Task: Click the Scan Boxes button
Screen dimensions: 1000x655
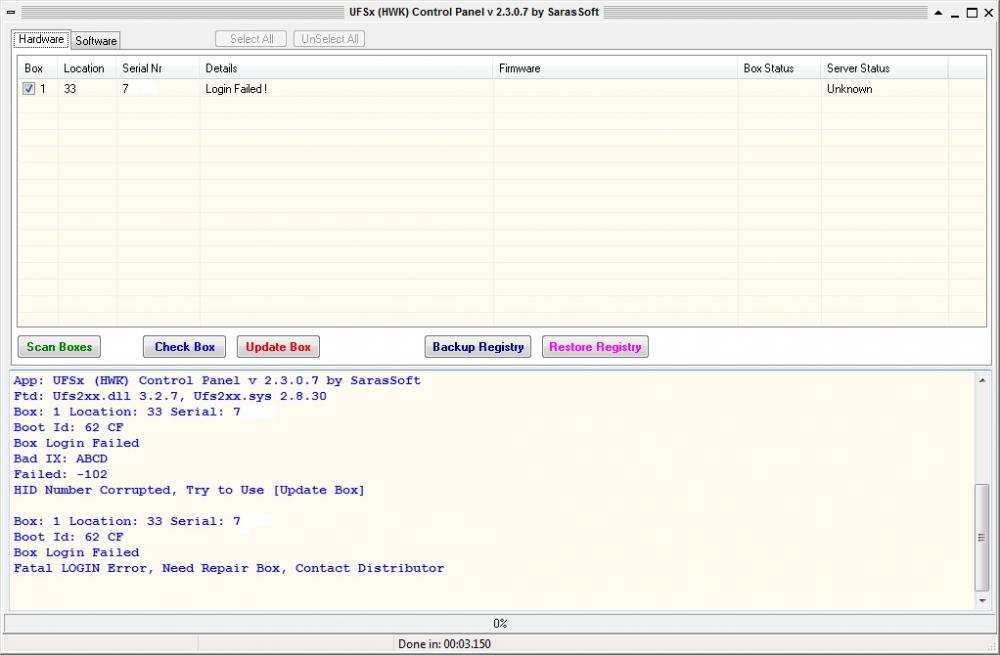Action: click(59, 347)
